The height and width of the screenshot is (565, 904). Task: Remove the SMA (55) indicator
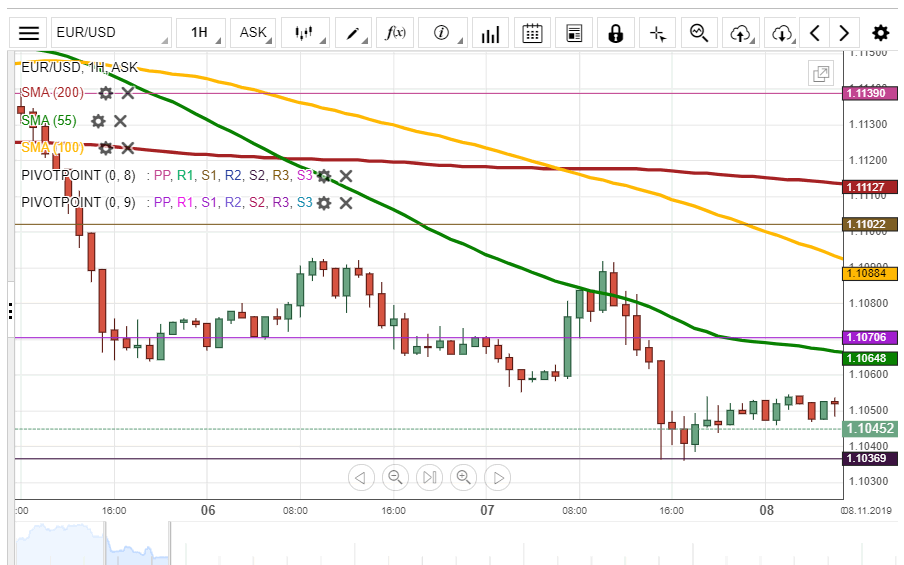pyautogui.click(x=120, y=121)
